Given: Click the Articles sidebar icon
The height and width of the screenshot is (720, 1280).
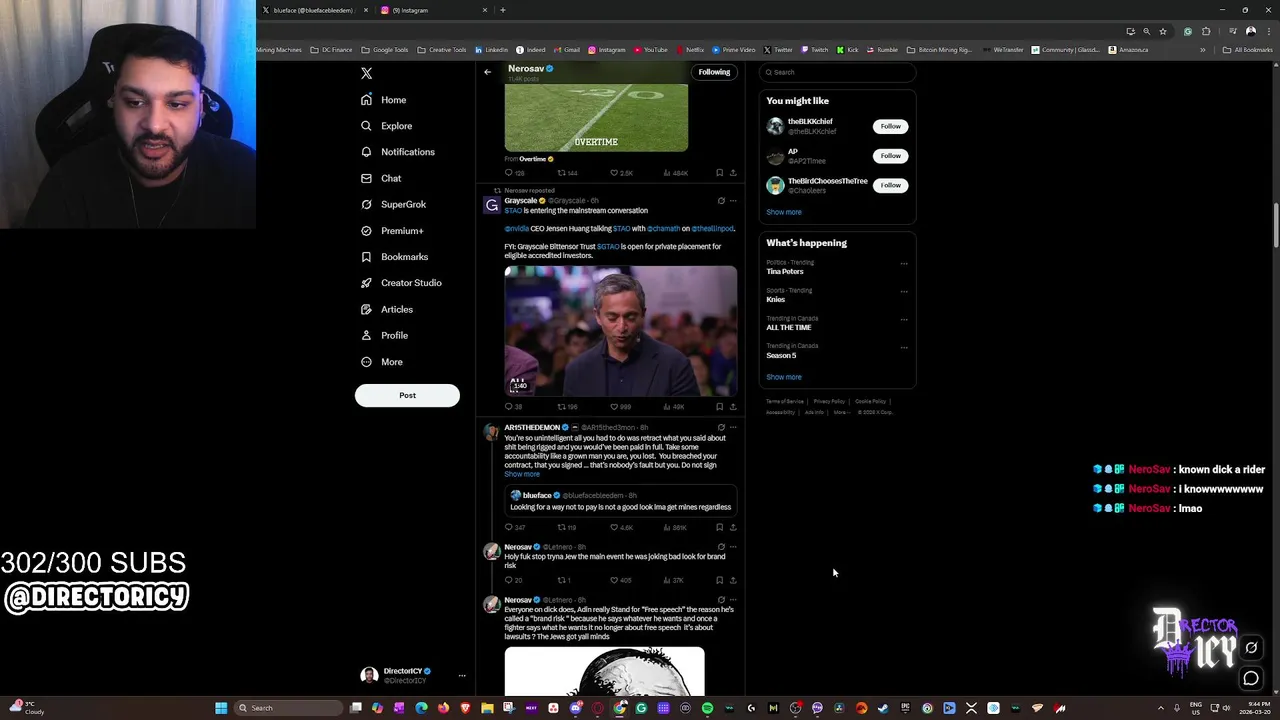Looking at the screenshot, I should pyautogui.click(x=366, y=309).
